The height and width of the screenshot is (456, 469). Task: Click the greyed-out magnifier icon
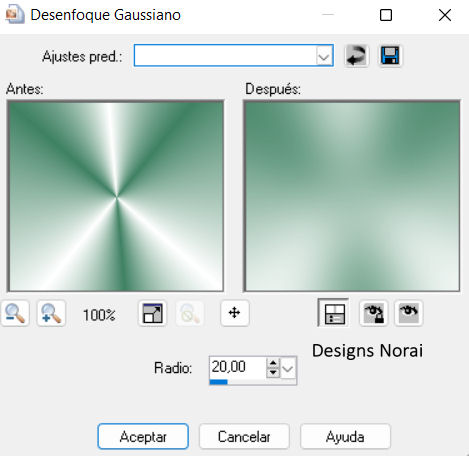(x=190, y=313)
